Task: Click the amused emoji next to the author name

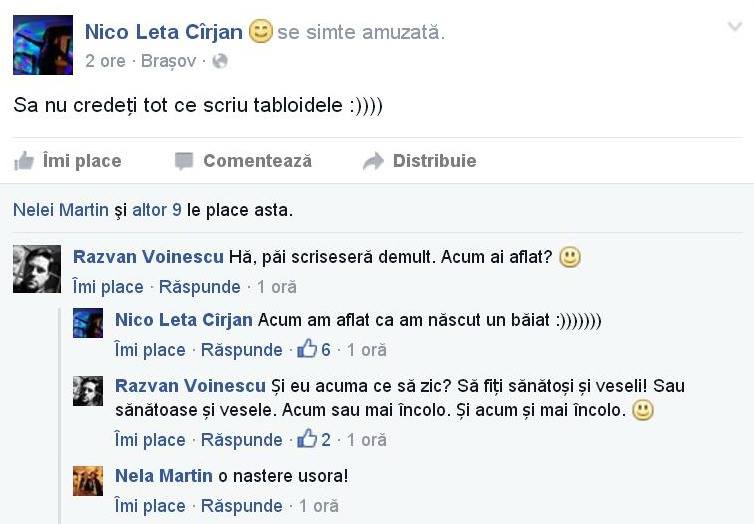Action: (260, 32)
